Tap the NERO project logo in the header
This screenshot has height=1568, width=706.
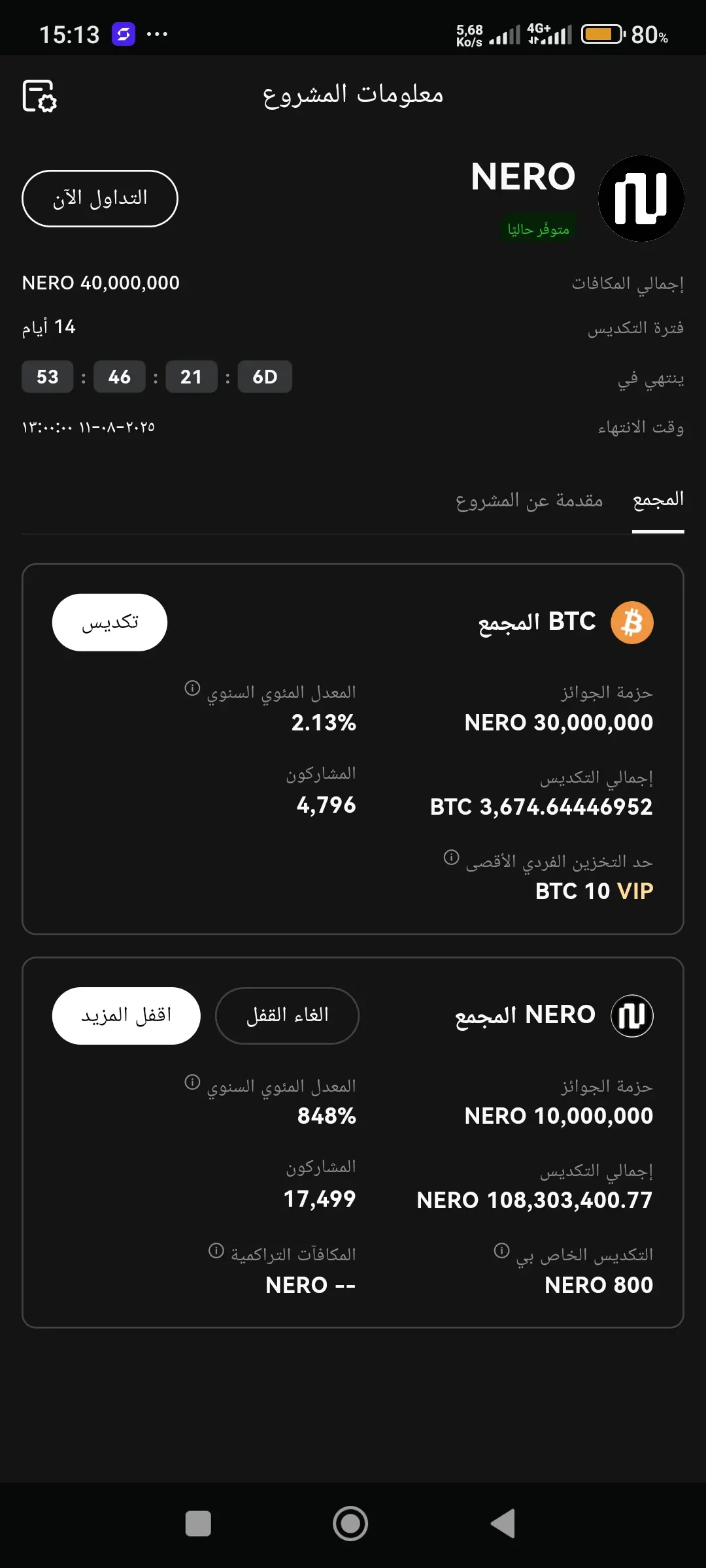coord(641,199)
